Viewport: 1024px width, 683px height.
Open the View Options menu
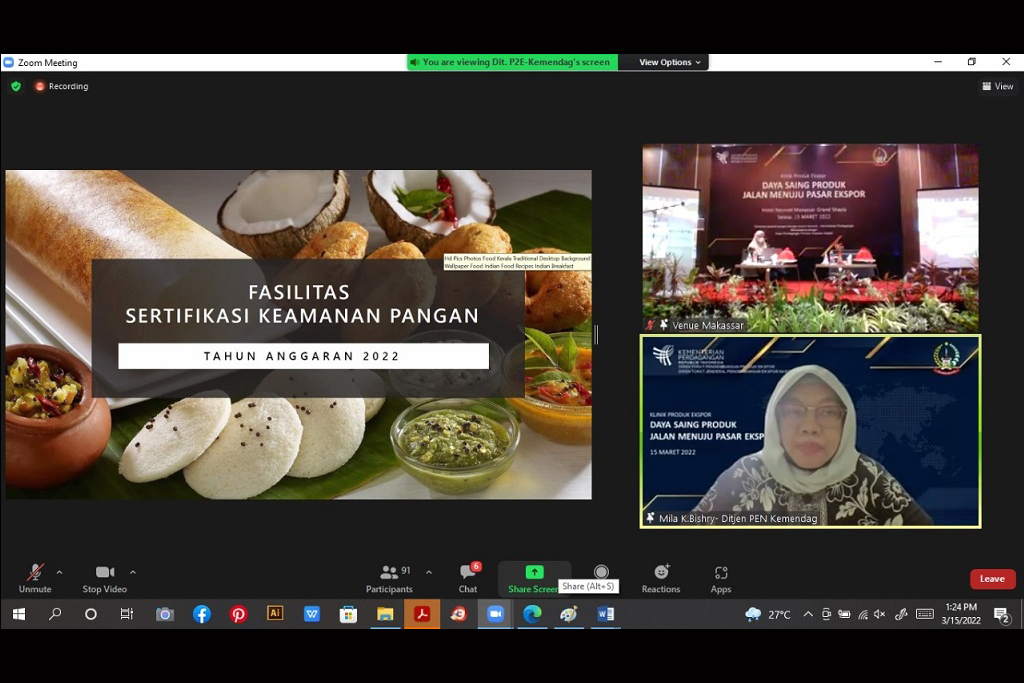tap(671, 62)
